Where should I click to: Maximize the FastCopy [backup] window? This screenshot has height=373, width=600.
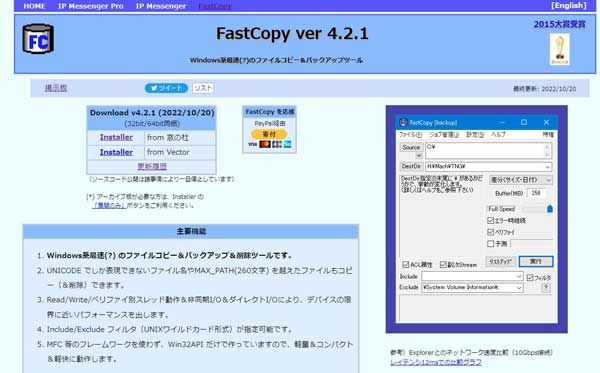pos(524,122)
